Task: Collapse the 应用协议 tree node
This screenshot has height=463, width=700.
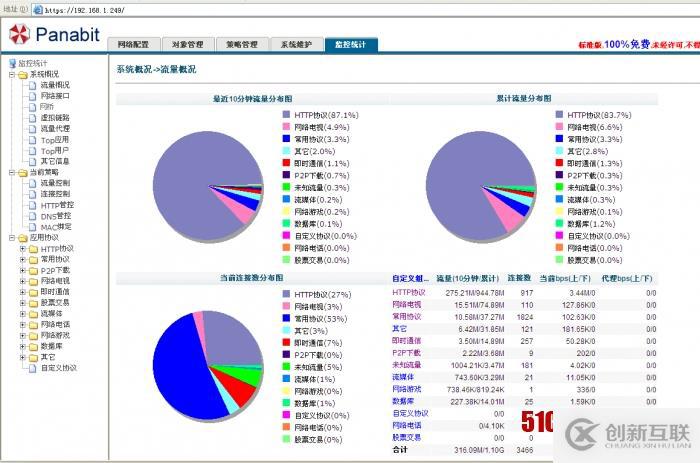Action: pyautogui.click(x=12, y=238)
